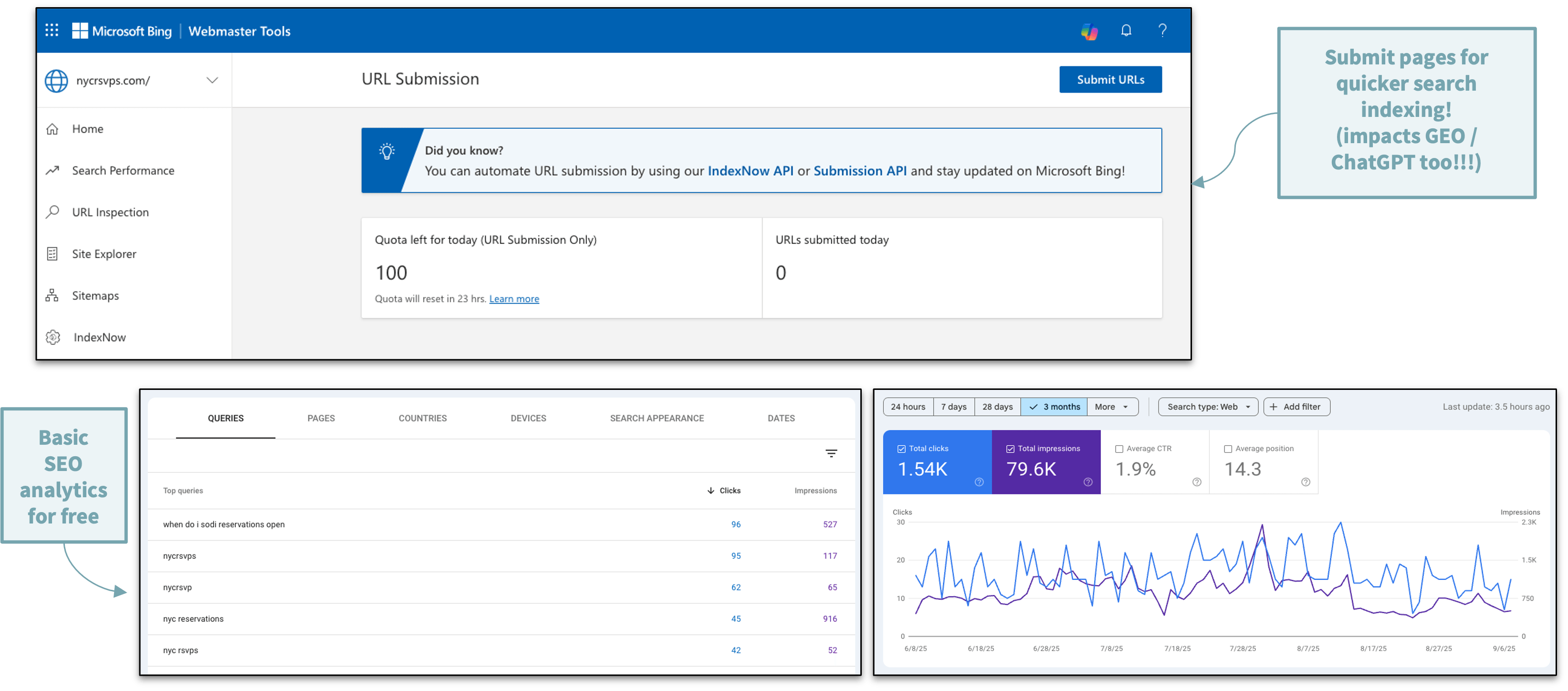Open Copilot from the Bing toolbar

[x=1089, y=31]
